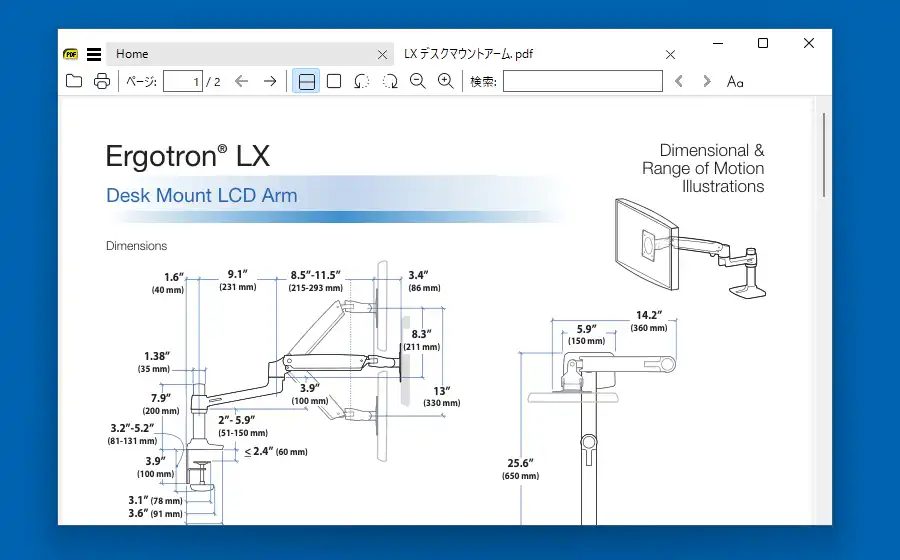The height and width of the screenshot is (560, 900).
Task: Print the document with the printer icon
Action: click(x=102, y=81)
